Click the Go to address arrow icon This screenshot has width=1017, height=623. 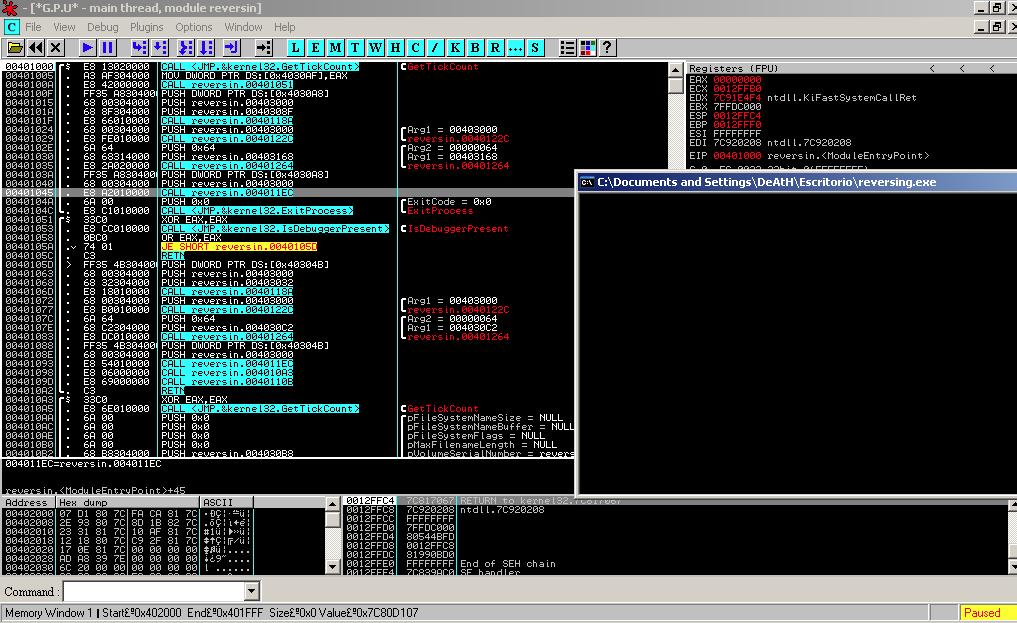[263, 48]
